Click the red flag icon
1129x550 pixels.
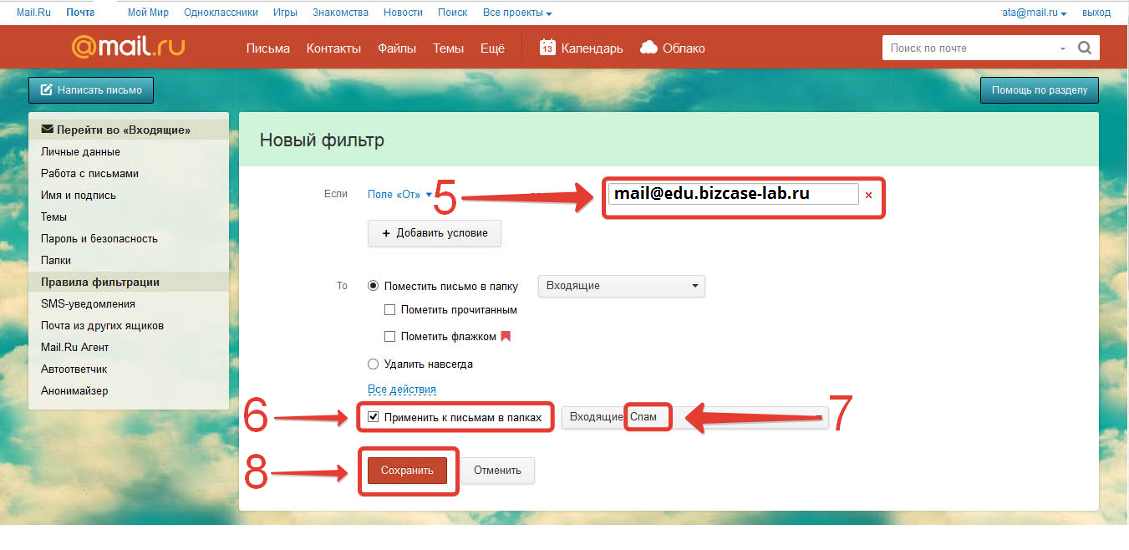point(505,337)
